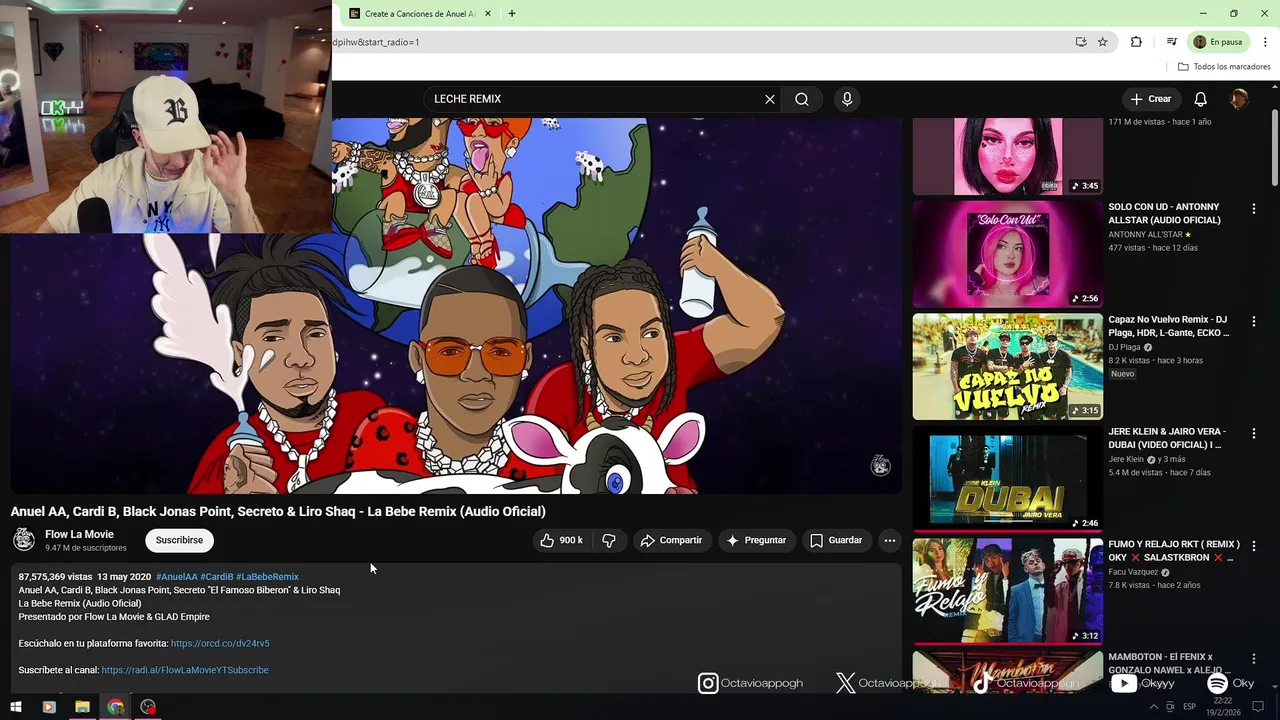The width and height of the screenshot is (1280, 720).
Task: Open OBS Studio from taskbar
Action: (x=148, y=707)
